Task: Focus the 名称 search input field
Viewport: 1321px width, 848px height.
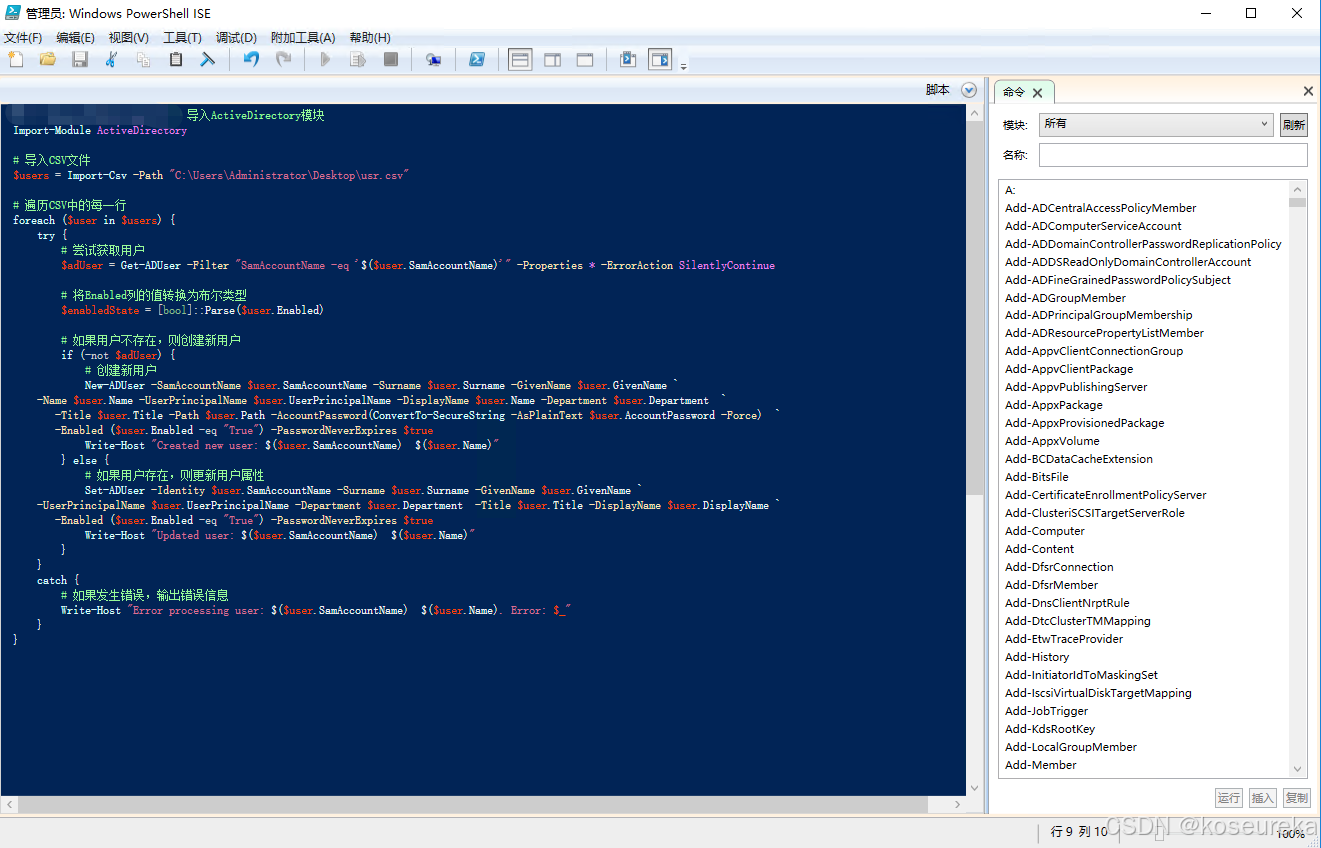Action: [1173, 155]
